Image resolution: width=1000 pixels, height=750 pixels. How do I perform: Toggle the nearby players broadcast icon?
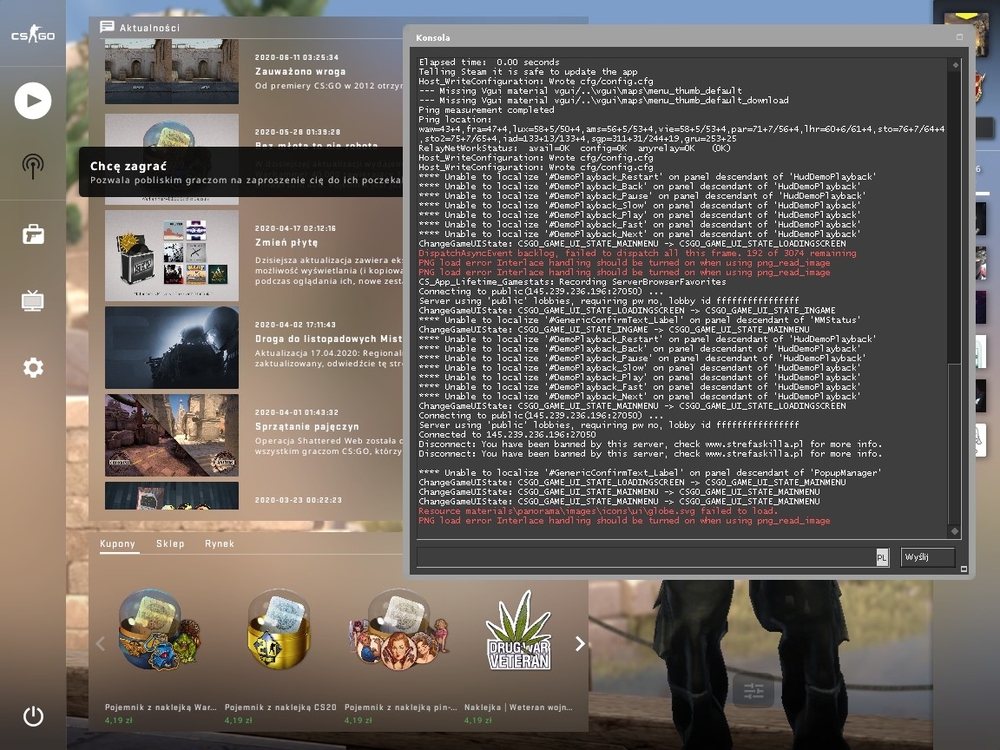coord(33,166)
